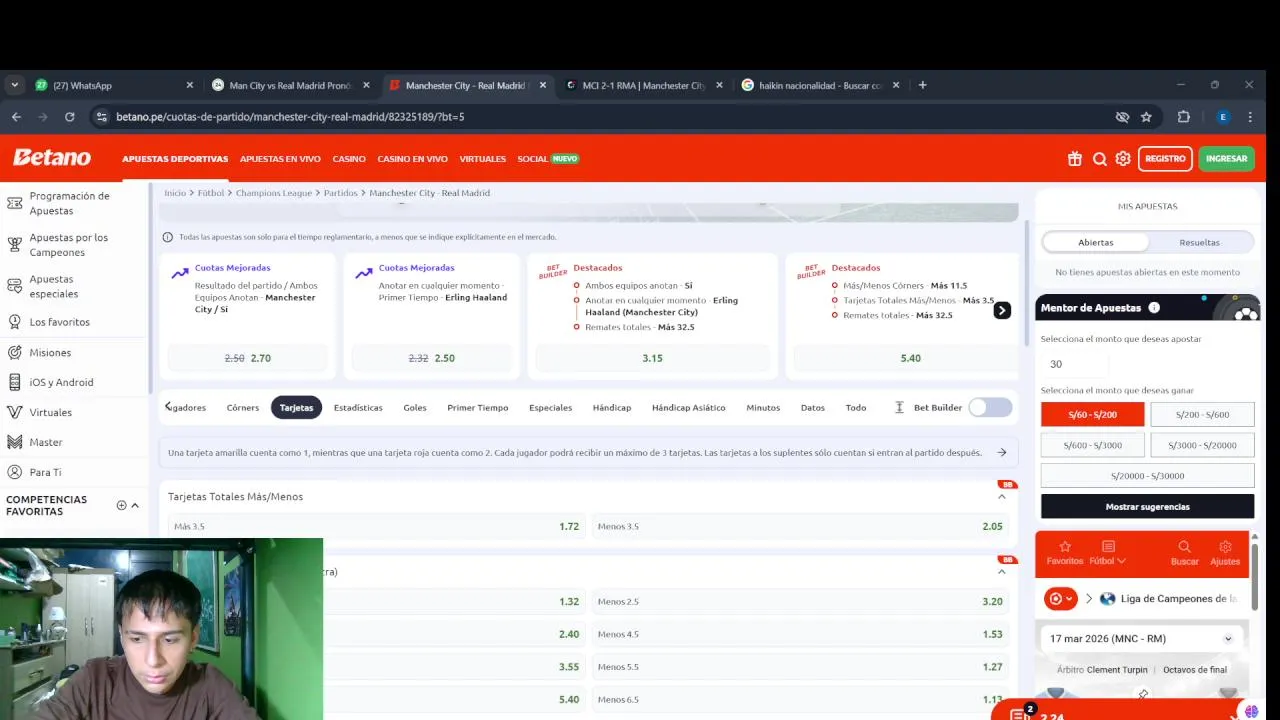Viewport: 1280px width, 720px height.
Task: Collapse Competencias Favoritas section
Action: [x=135, y=505]
